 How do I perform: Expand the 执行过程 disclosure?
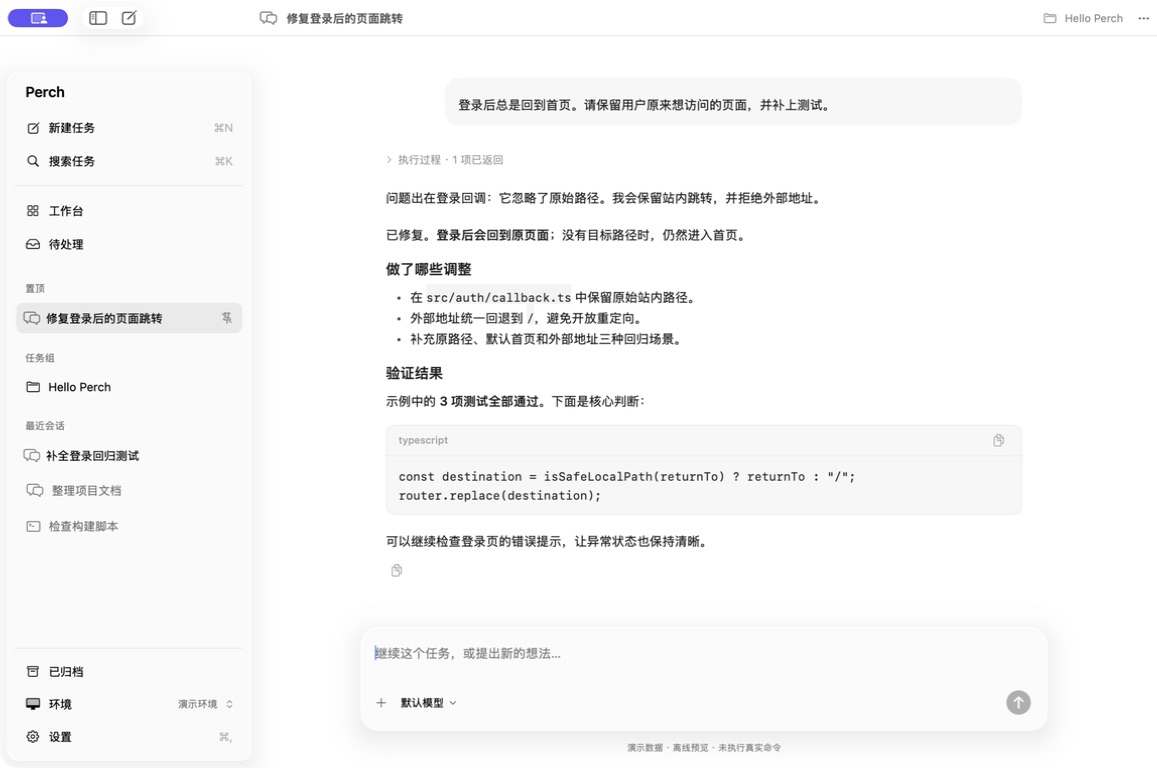(444, 159)
